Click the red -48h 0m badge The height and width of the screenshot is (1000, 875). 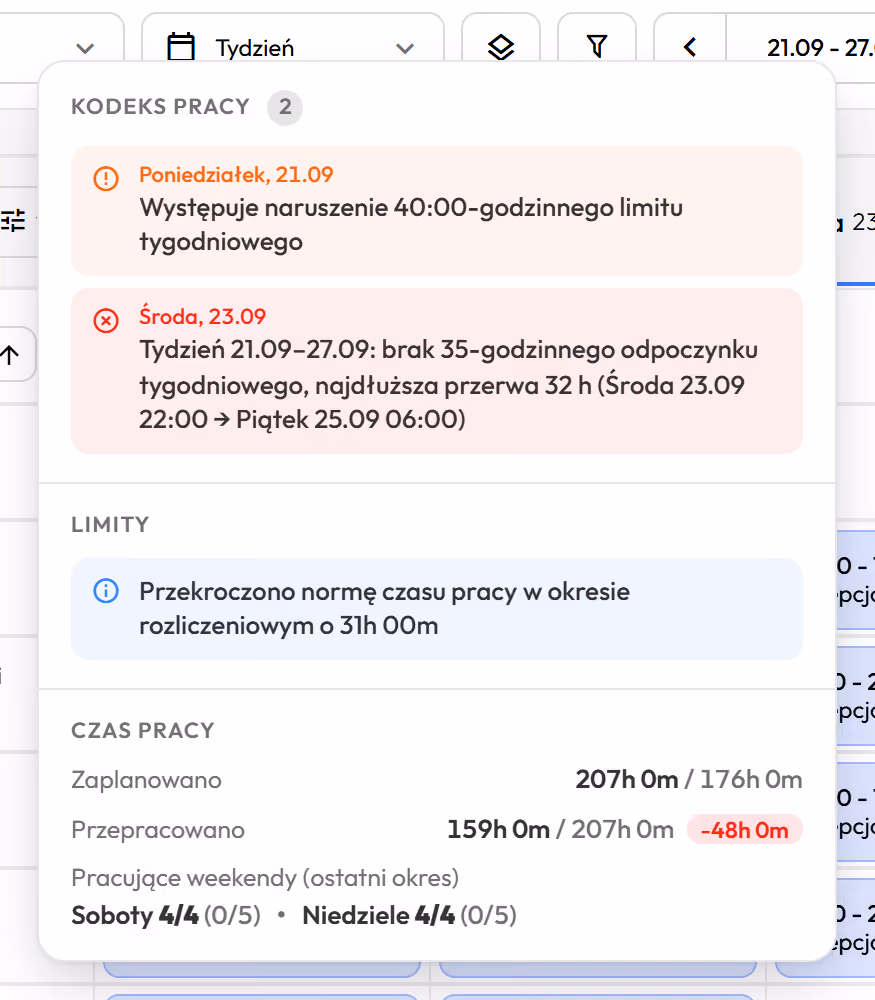[744, 830]
